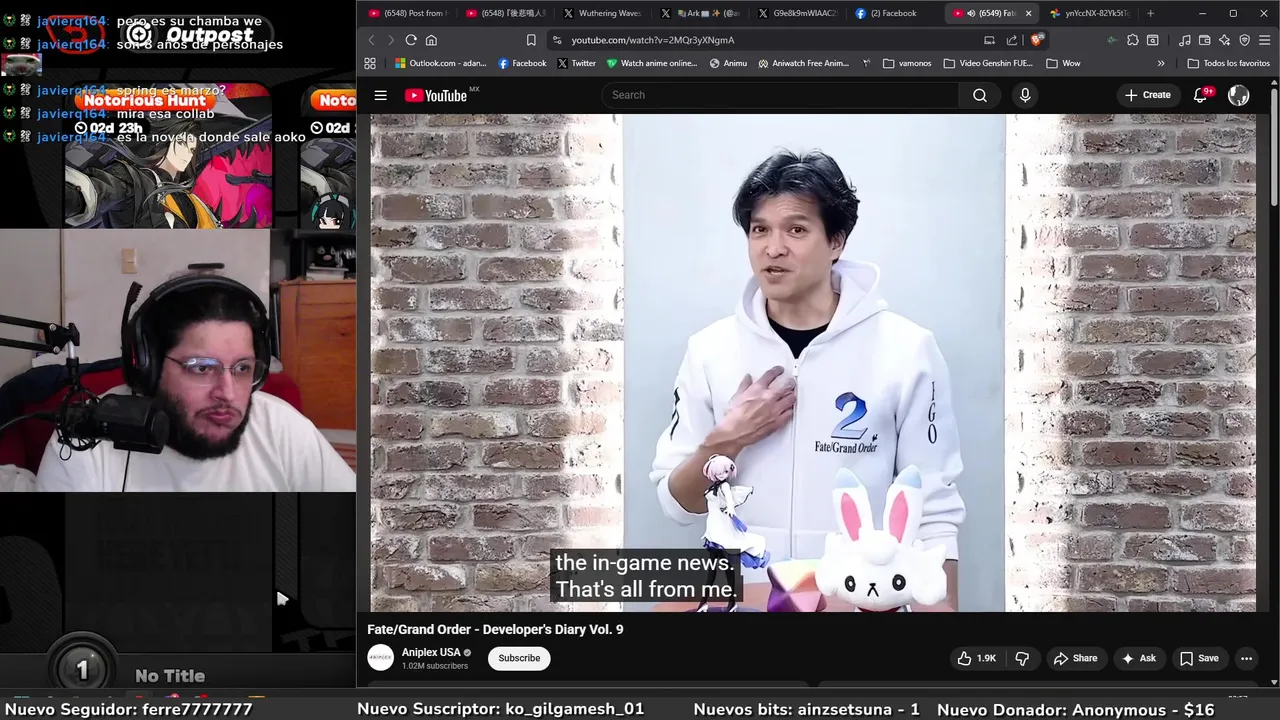Viewport: 1280px width, 720px height.
Task: Open the Video Genshin FUE bookmarks folder
Action: (986, 63)
